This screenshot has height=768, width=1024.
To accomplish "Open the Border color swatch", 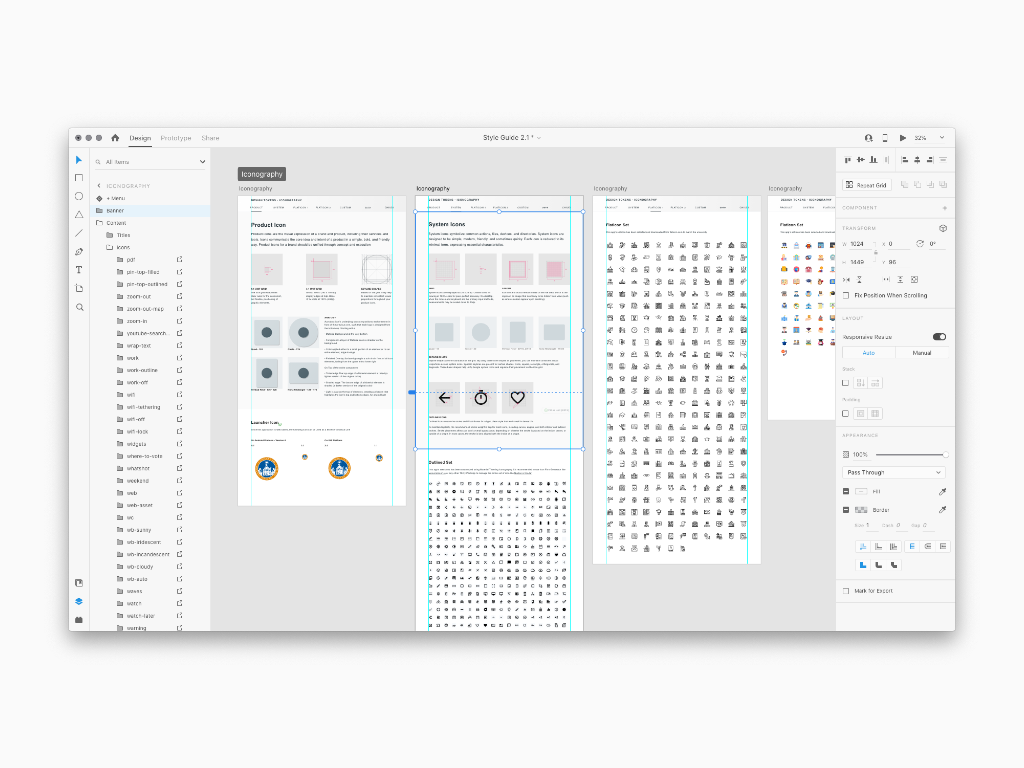I will (861, 509).
